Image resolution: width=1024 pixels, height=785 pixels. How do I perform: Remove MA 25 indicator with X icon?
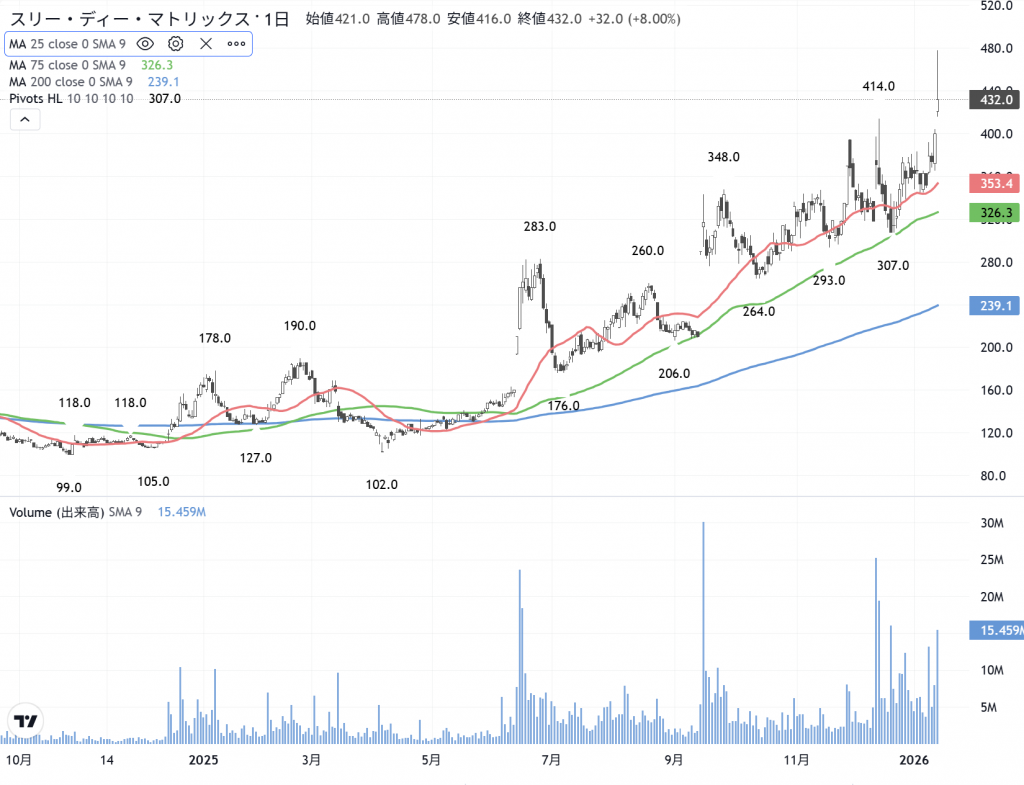pos(206,44)
